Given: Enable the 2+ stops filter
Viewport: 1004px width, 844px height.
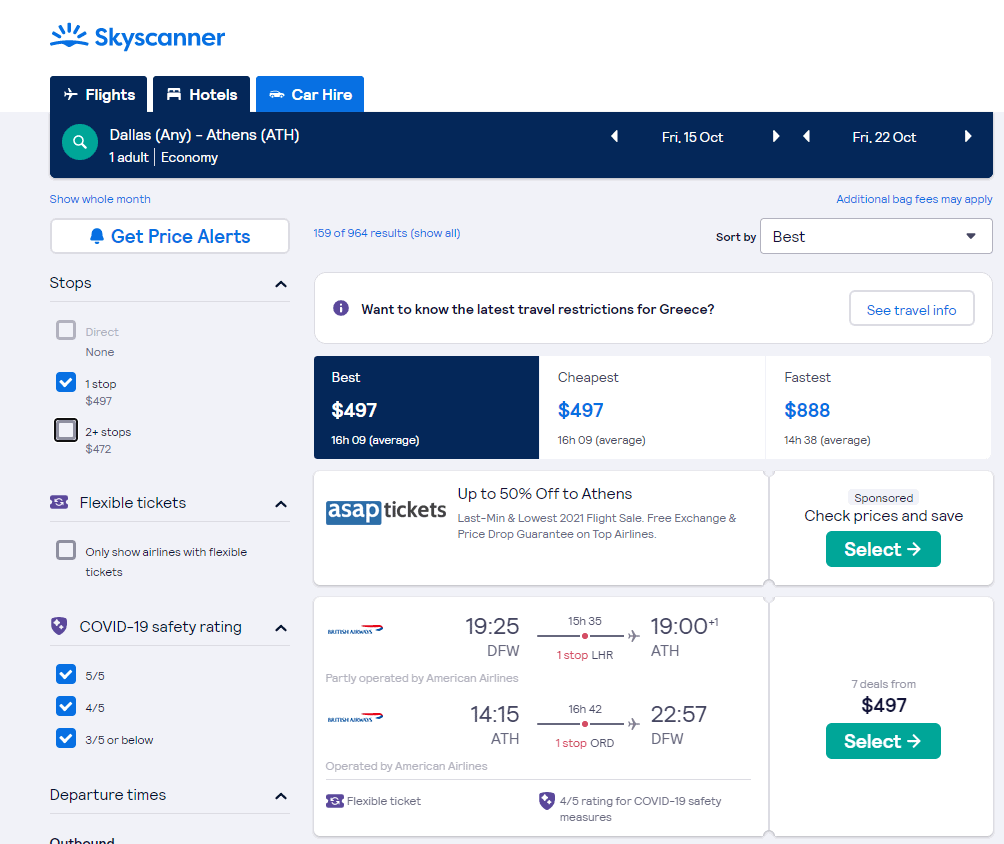Looking at the screenshot, I should (x=65, y=430).
